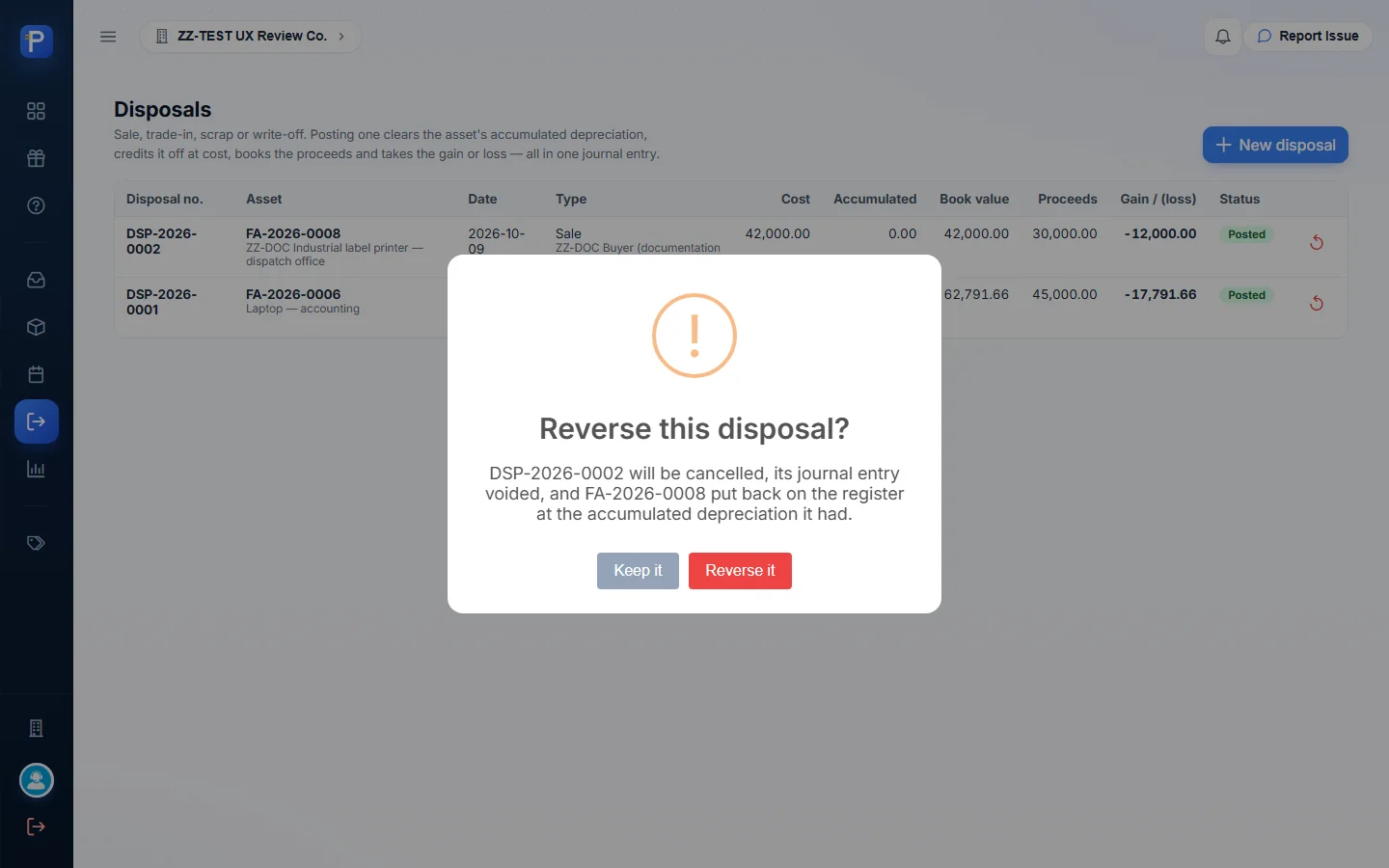Click the -12,000.00 gain/loss value
This screenshot has height=868, width=1389.
(1159, 233)
